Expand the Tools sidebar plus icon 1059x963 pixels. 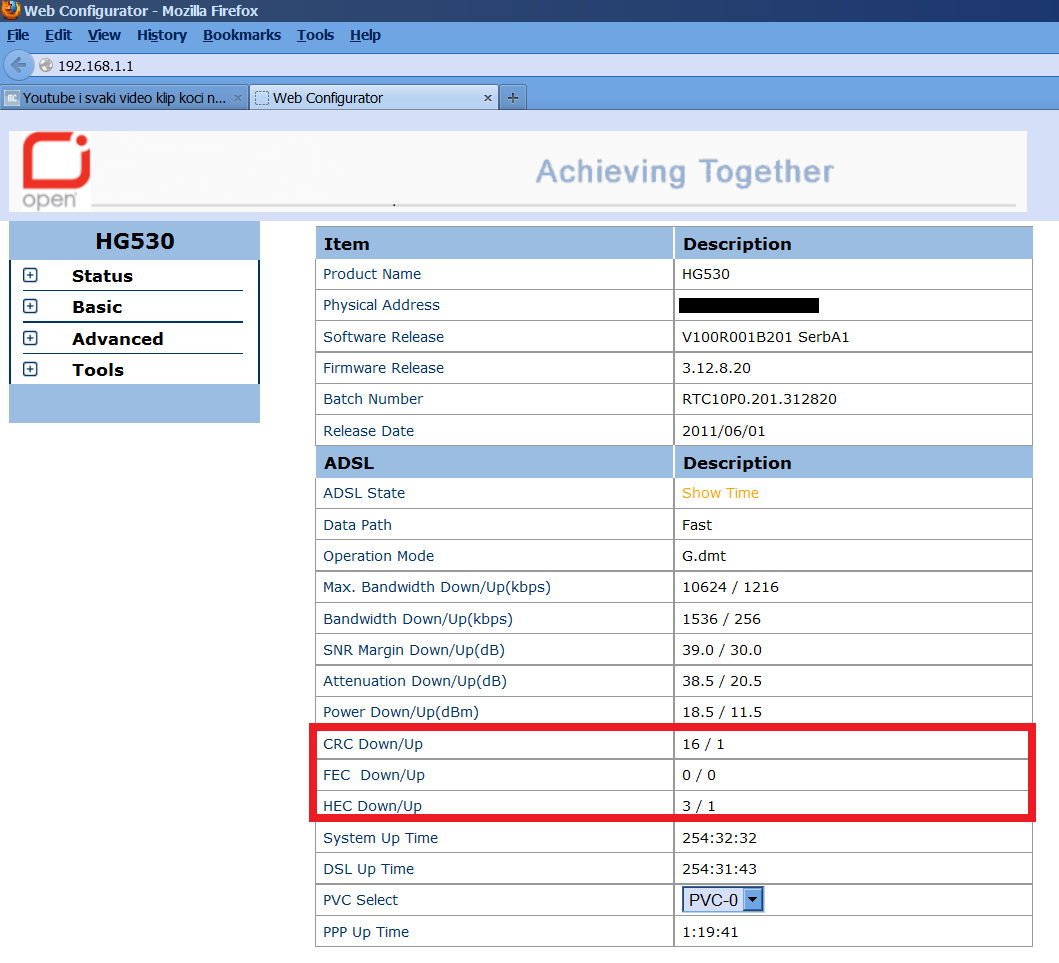point(30,369)
